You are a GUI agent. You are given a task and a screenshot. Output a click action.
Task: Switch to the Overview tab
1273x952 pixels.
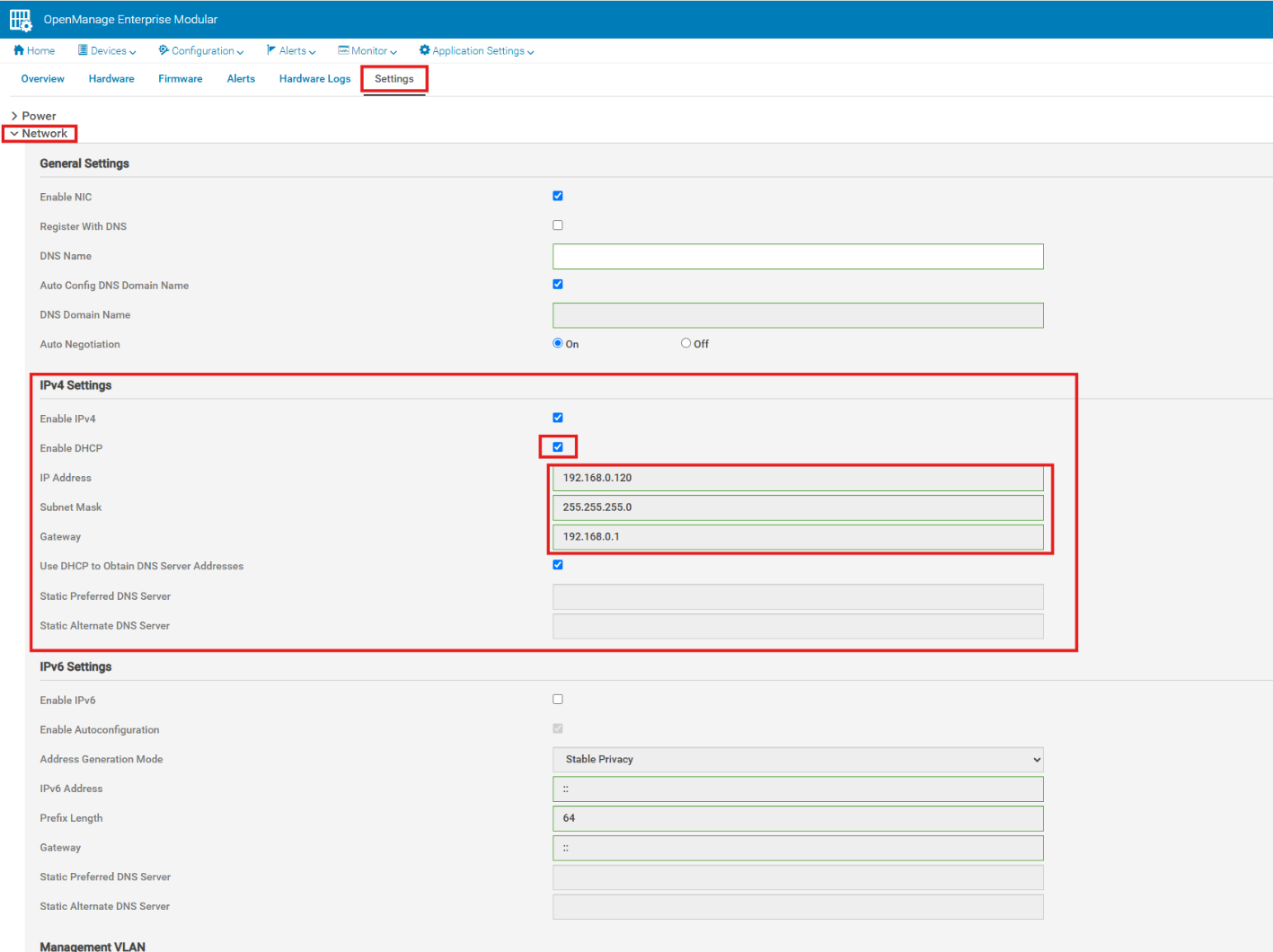tap(42, 79)
